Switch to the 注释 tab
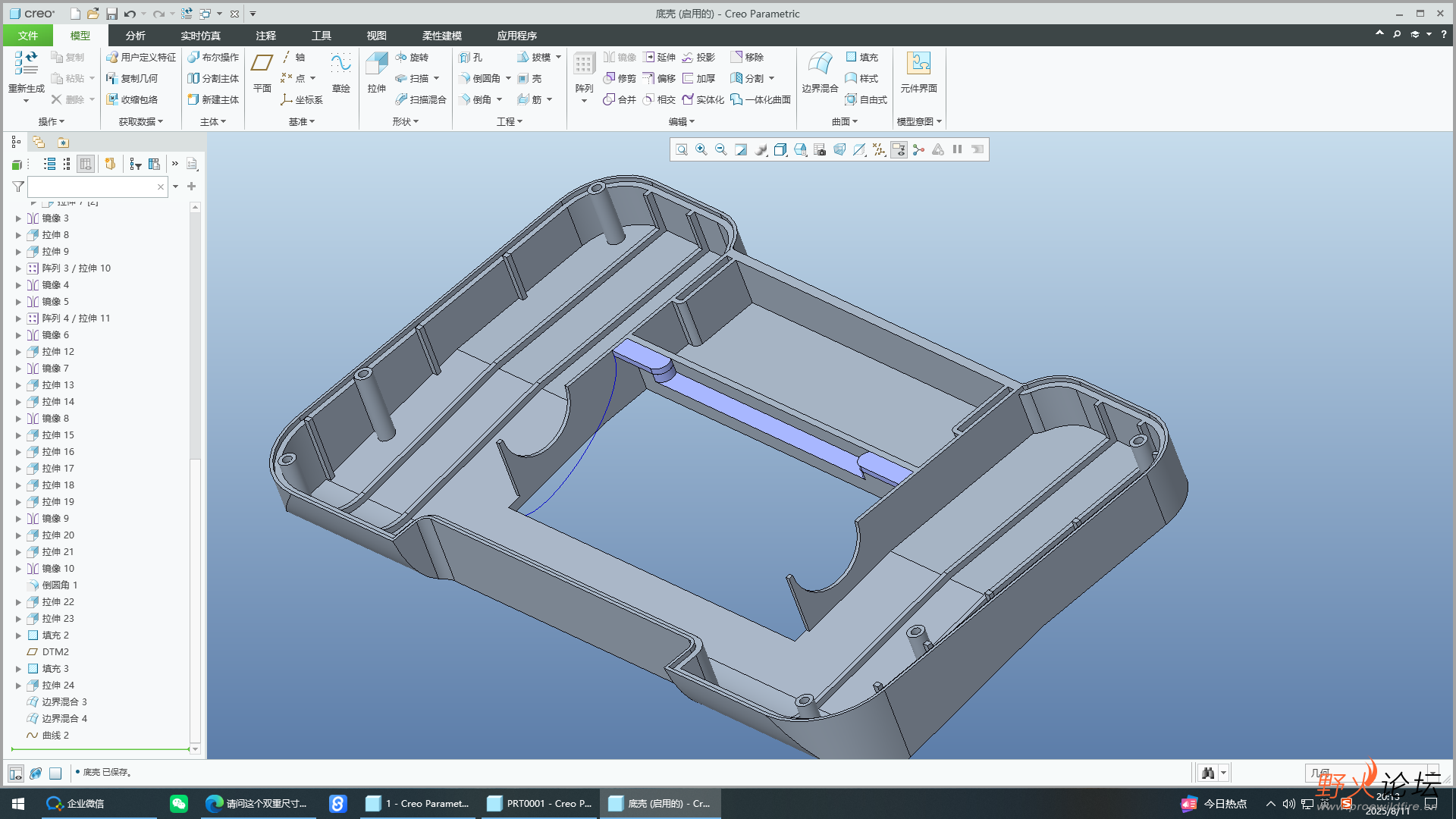1456x819 pixels. click(x=265, y=36)
